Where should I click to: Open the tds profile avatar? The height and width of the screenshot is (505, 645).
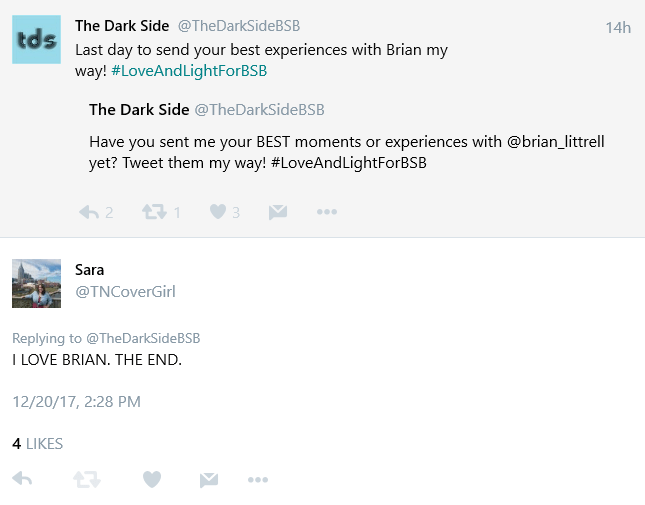[x=36, y=39]
